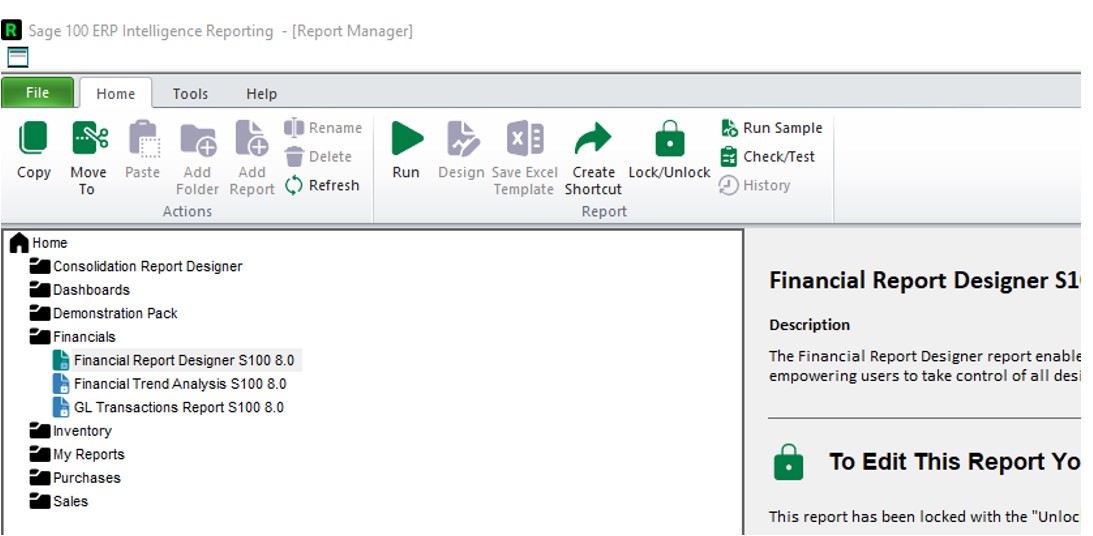This screenshot has height=536, width=1093.
Task: Click the GL Transactions report file icon
Action: (x=61, y=407)
